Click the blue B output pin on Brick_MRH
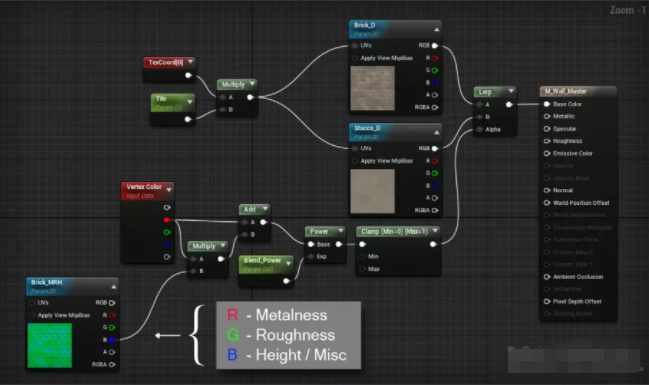Viewport: 649px width, 385px height. [x=112, y=340]
